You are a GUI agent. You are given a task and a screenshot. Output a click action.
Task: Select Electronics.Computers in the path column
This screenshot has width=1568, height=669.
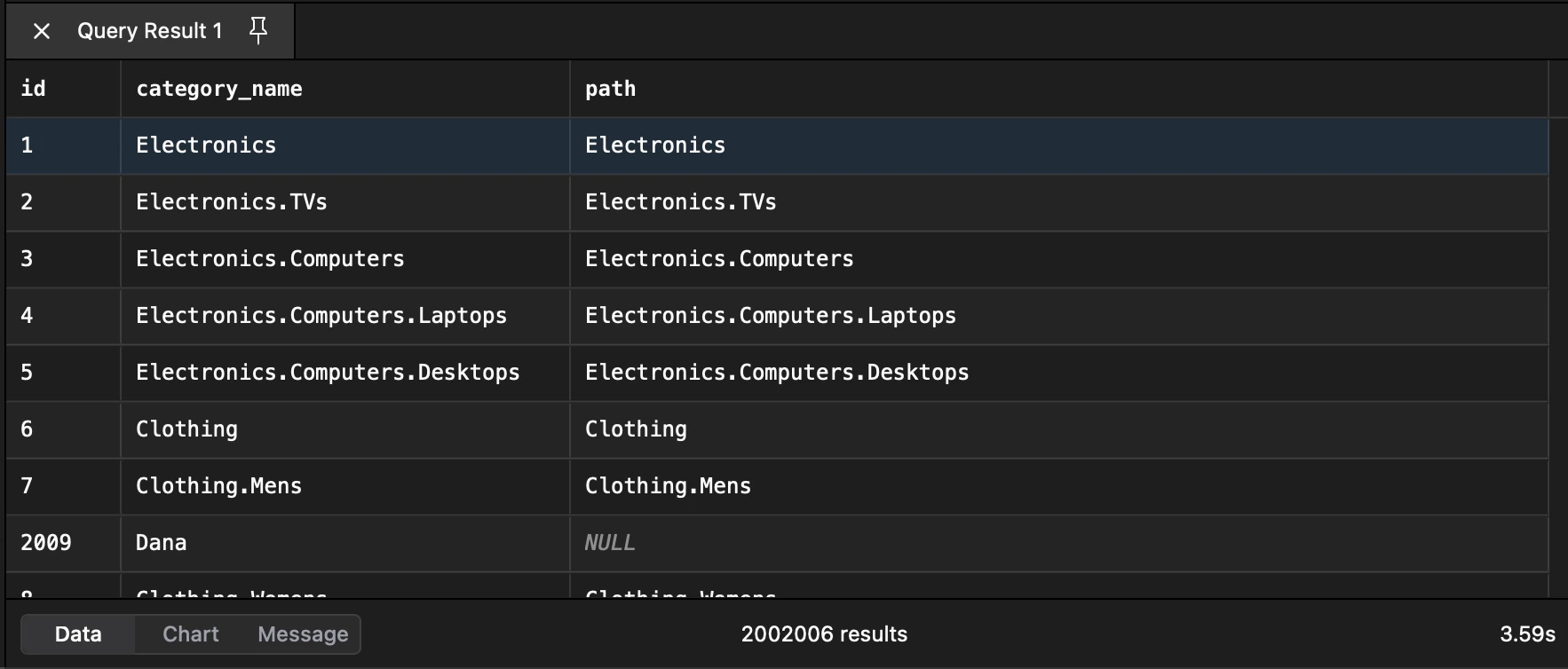coord(719,259)
